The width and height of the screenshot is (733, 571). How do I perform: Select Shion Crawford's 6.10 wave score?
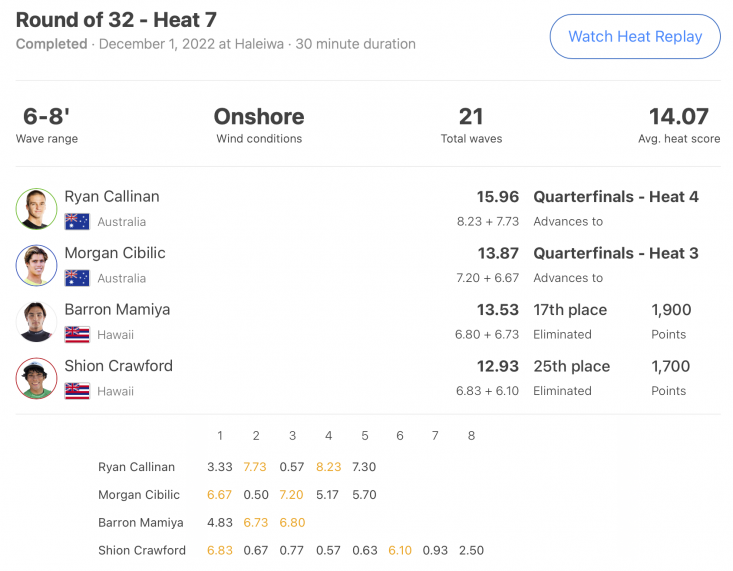(400, 550)
